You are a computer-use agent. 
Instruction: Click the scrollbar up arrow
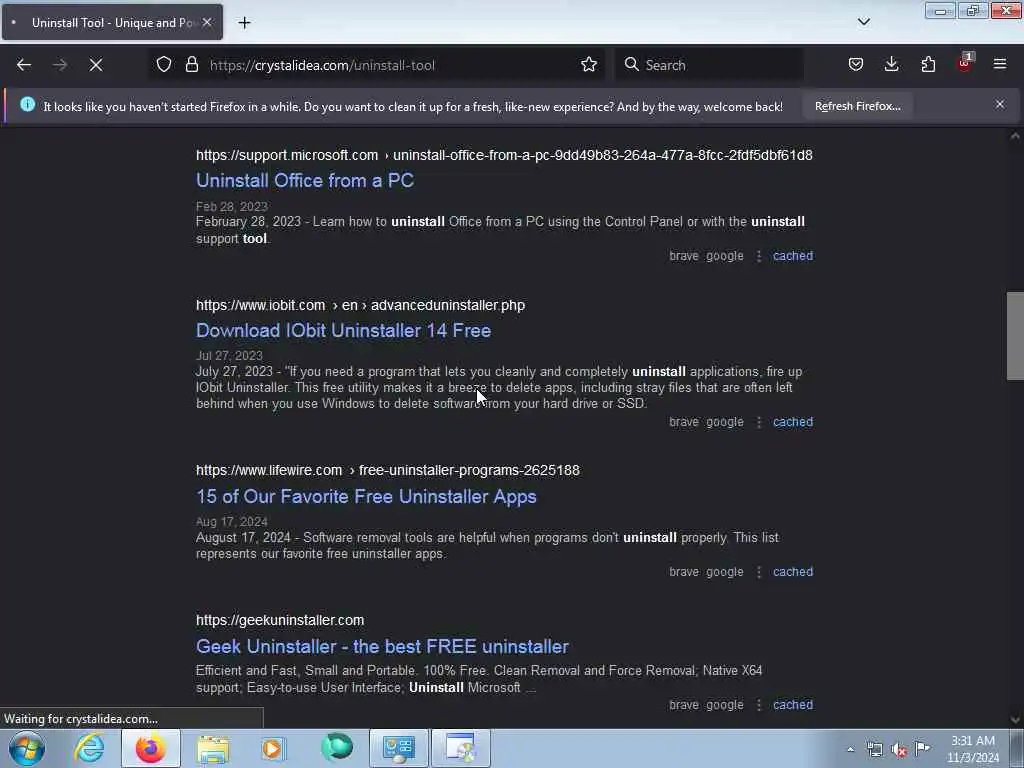(1015, 136)
